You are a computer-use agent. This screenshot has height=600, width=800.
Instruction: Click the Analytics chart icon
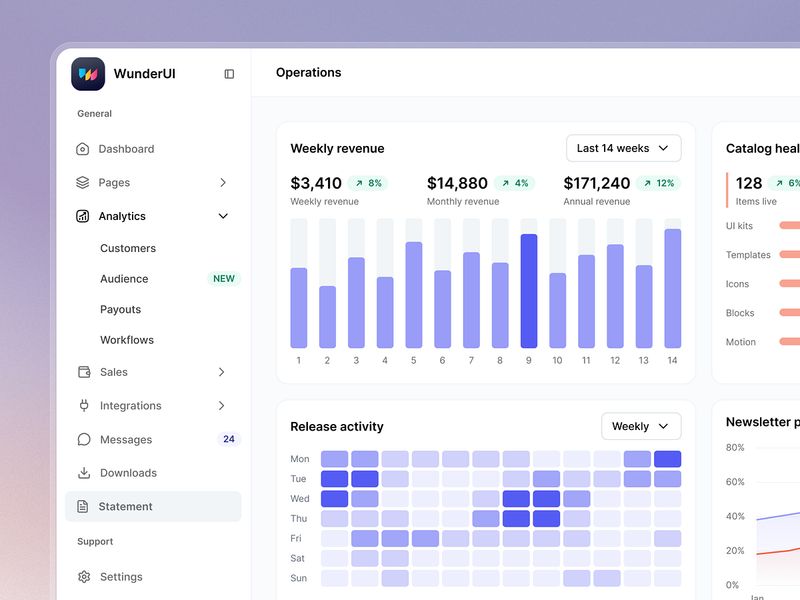[x=83, y=216]
